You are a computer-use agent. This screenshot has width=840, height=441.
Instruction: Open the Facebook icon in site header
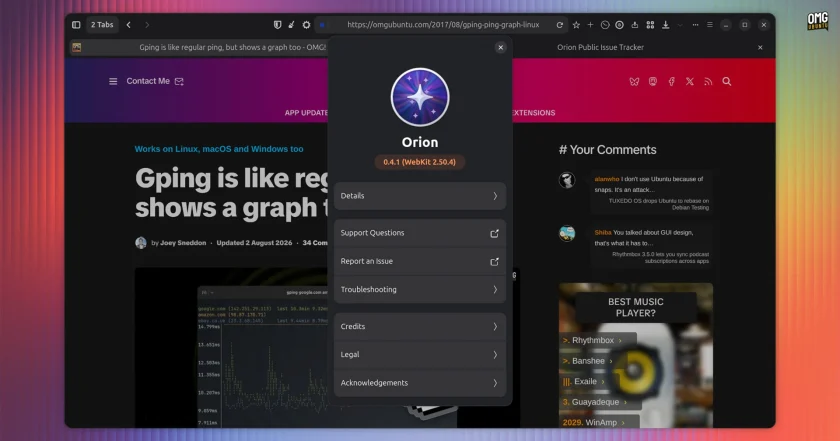671,81
